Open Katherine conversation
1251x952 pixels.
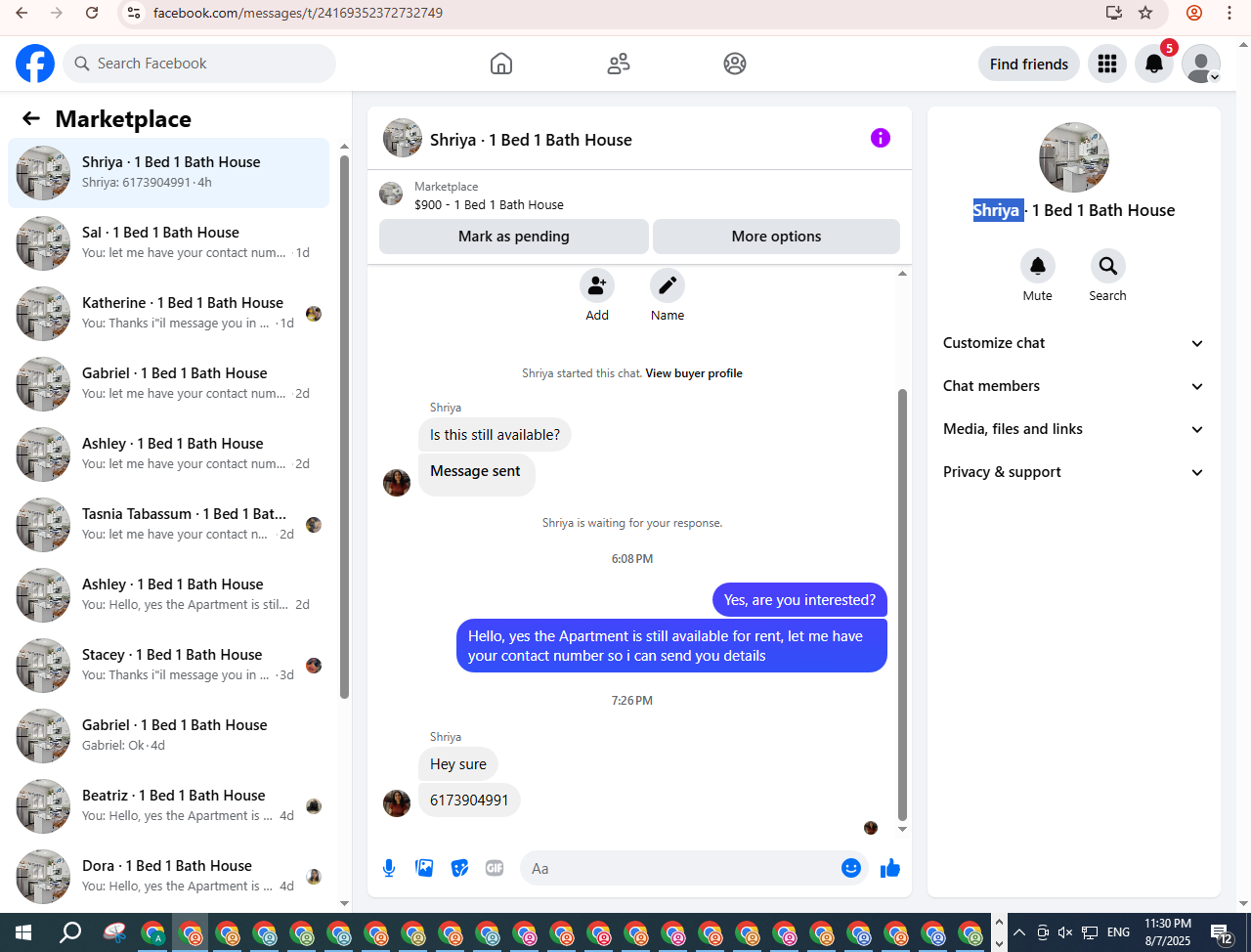pos(169,314)
